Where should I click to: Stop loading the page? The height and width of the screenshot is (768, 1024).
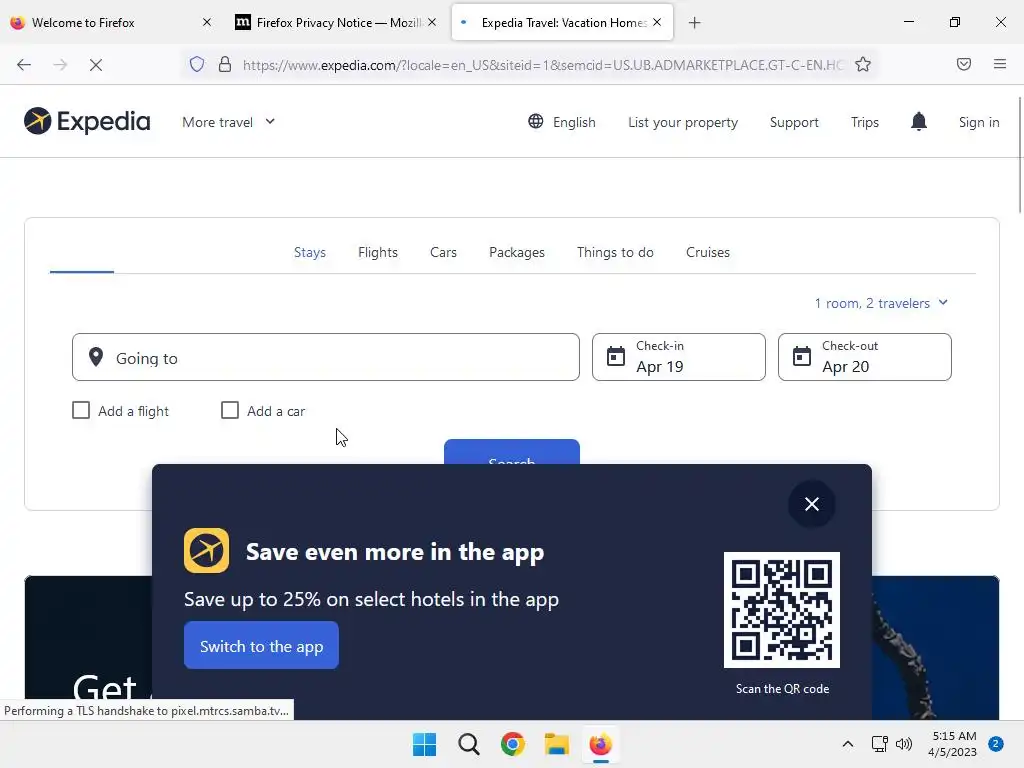tap(96, 65)
